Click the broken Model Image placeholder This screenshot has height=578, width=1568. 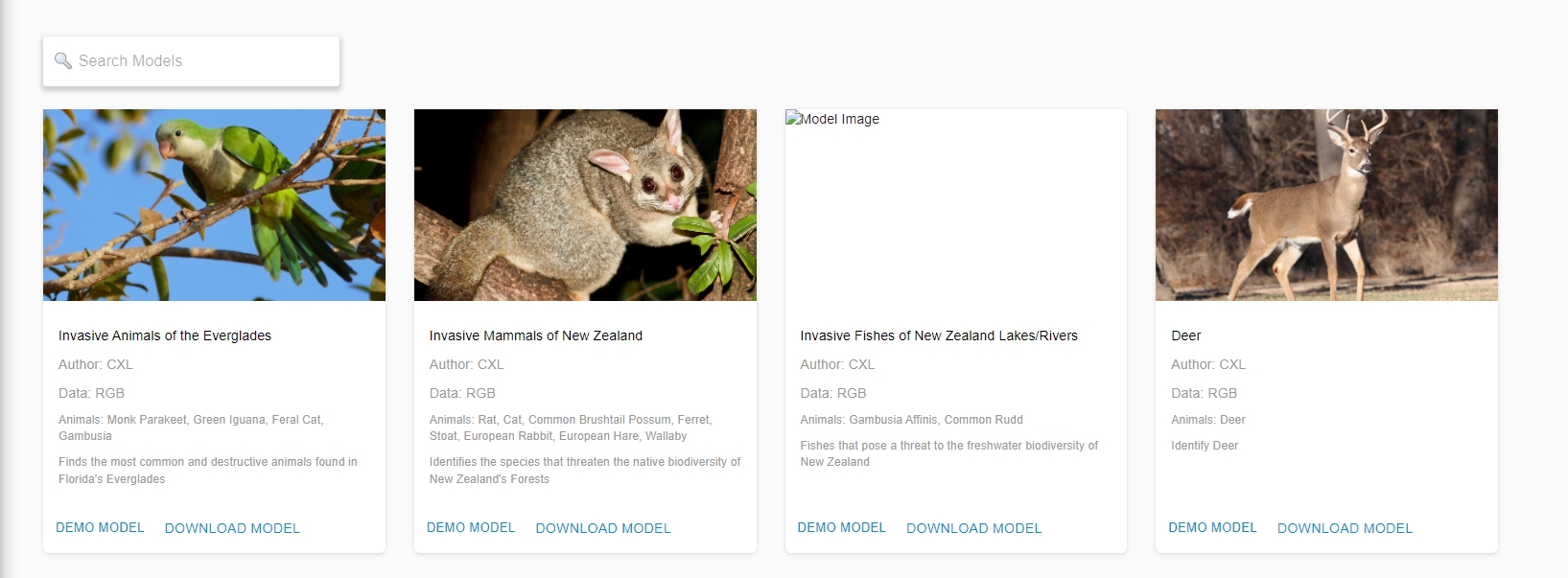pos(832,119)
